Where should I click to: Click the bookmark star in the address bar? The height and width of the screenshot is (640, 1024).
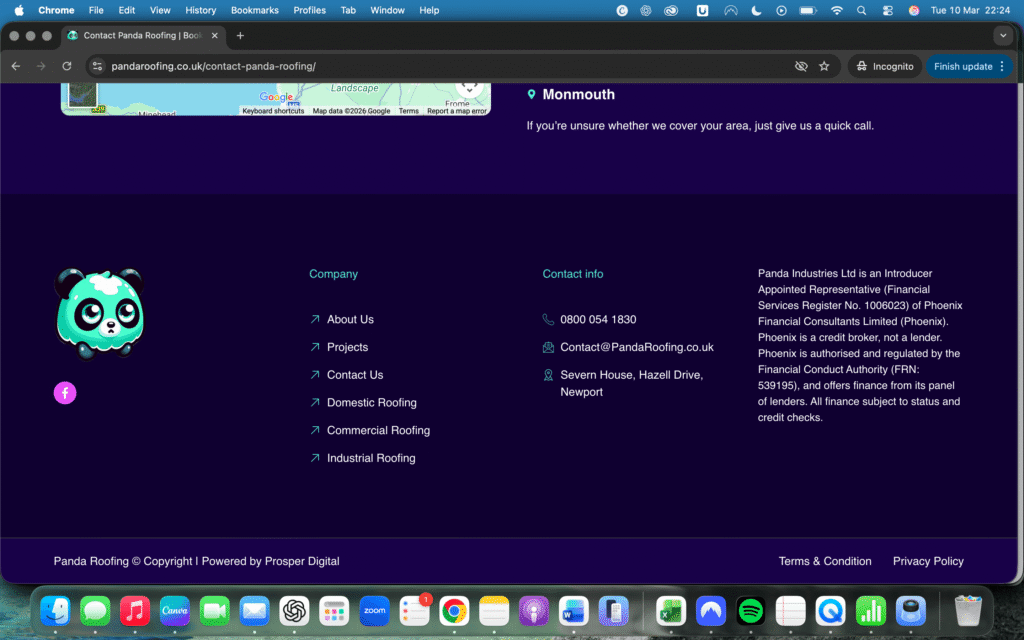click(x=824, y=66)
